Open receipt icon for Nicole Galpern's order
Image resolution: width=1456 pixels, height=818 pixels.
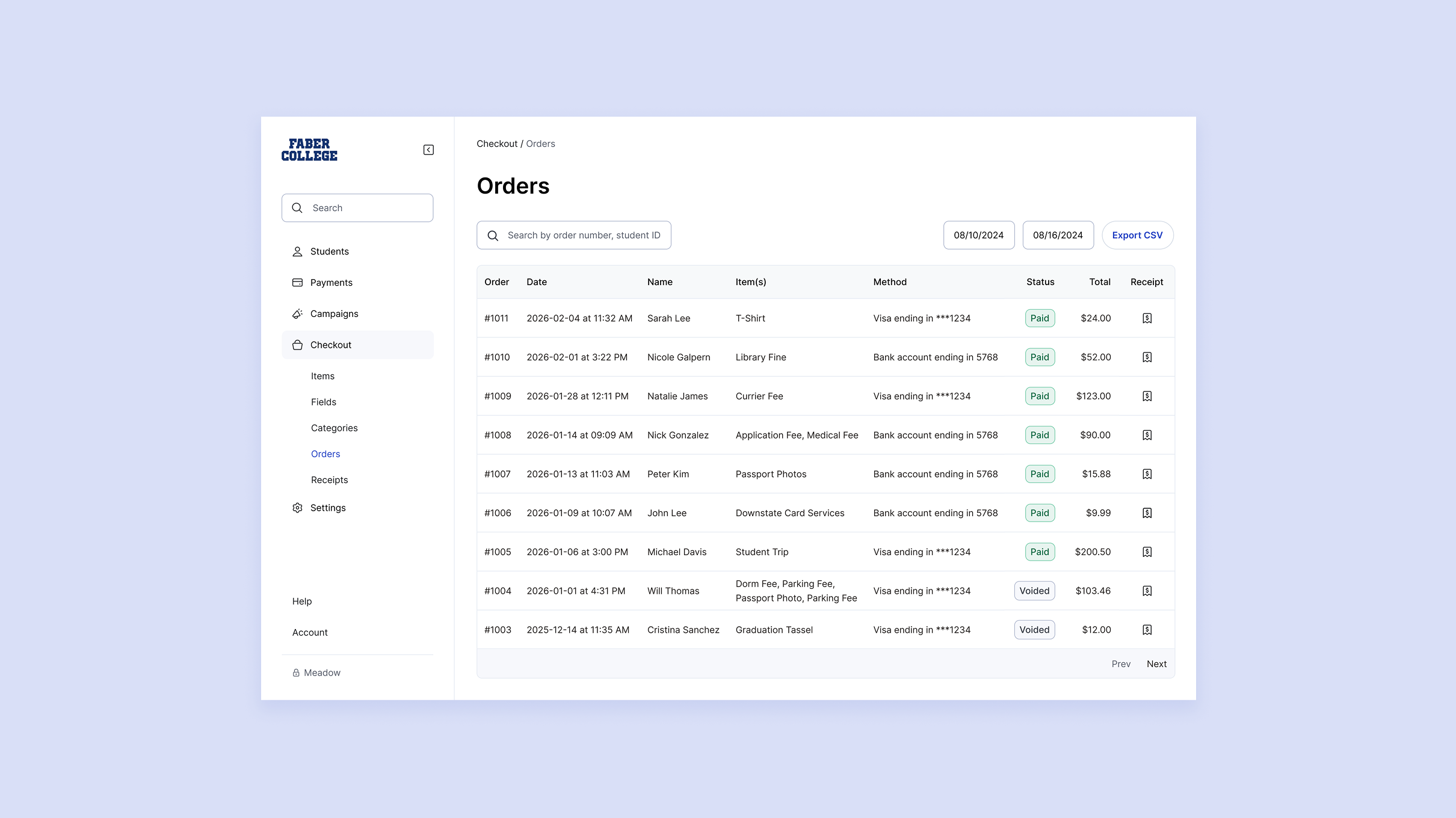tap(1147, 357)
